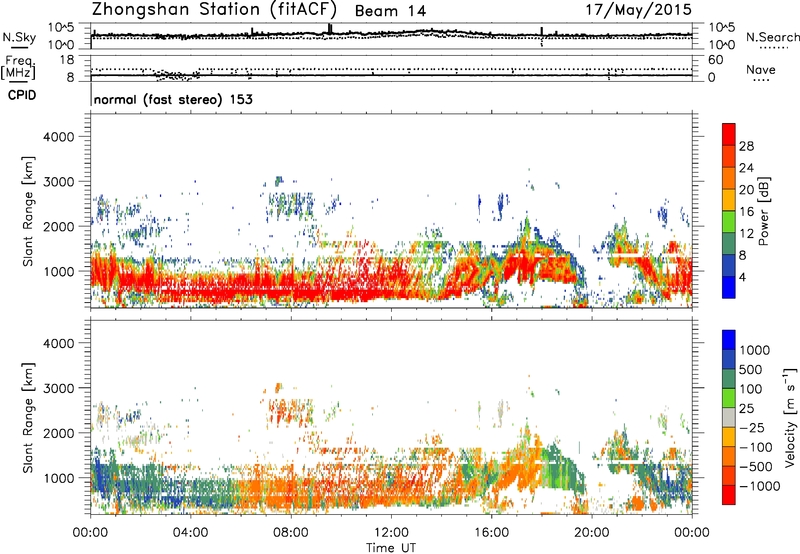Select the 'Time UT' axis title
The height and width of the screenshot is (554, 800).
[391, 548]
